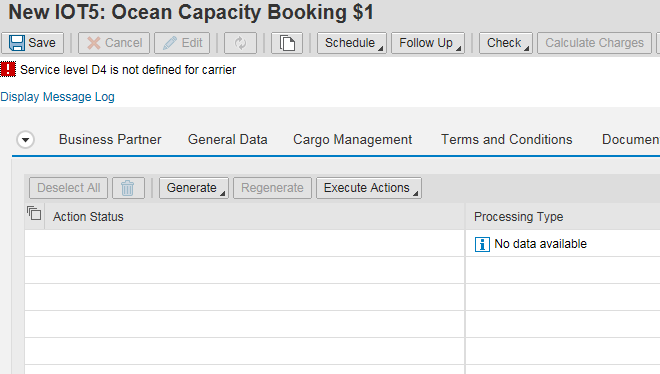Switch to the partially visible Documen… tab

[631, 140]
